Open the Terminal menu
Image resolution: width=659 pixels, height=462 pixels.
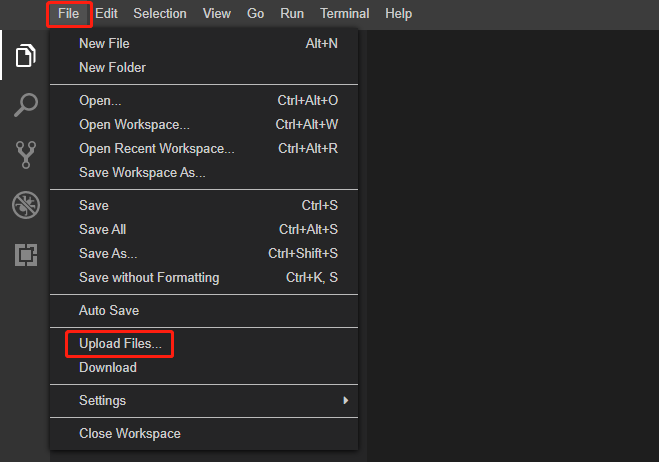pyautogui.click(x=345, y=14)
